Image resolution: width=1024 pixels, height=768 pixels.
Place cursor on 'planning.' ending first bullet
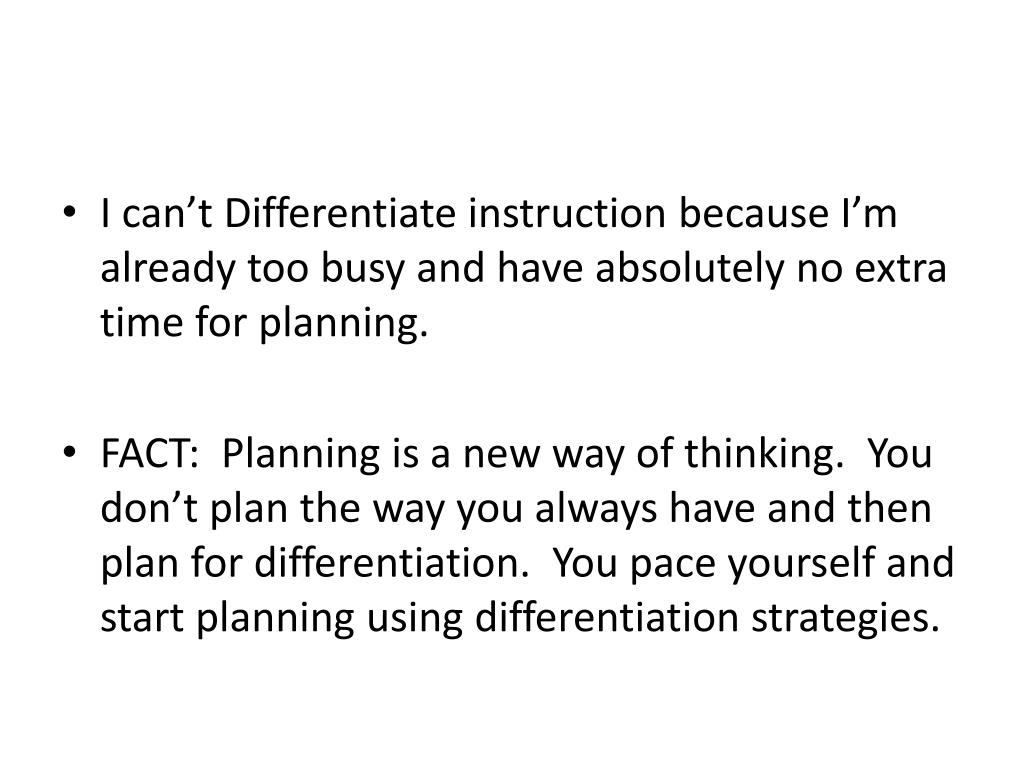(x=344, y=325)
